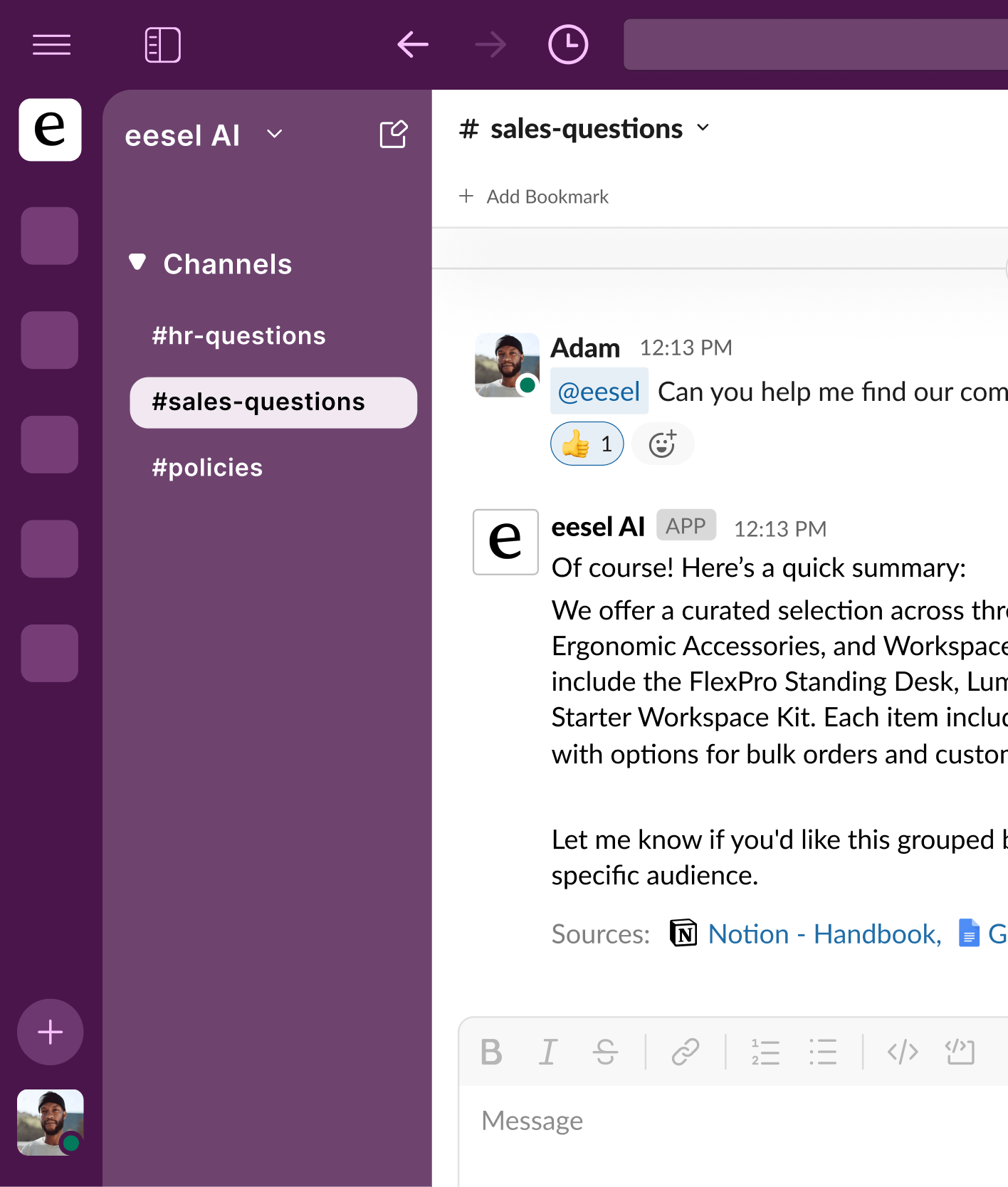Click Add Bookmark
Screen dimensions: 1008x1187
[534, 197]
